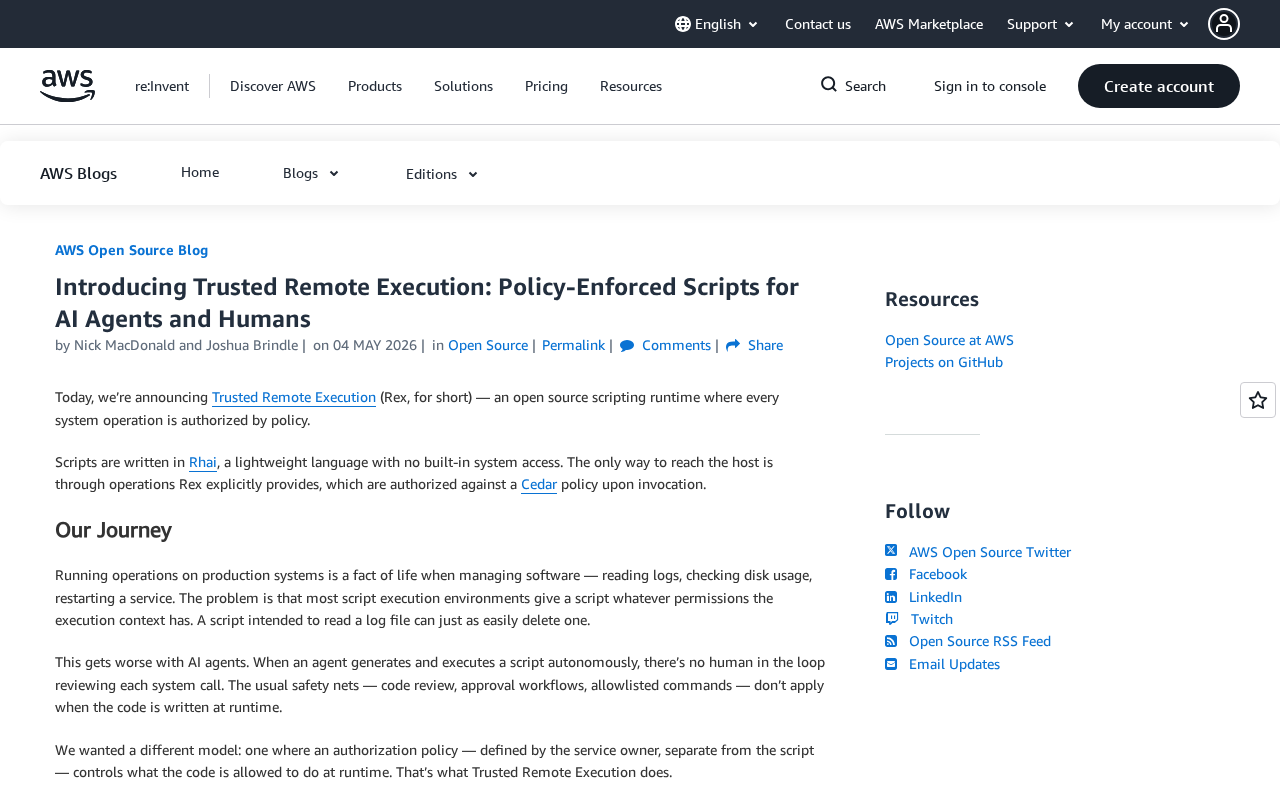This screenshot has width=1280, height=800.
Task: Click the Twitch icon
Action: click(x=892, y=619)
